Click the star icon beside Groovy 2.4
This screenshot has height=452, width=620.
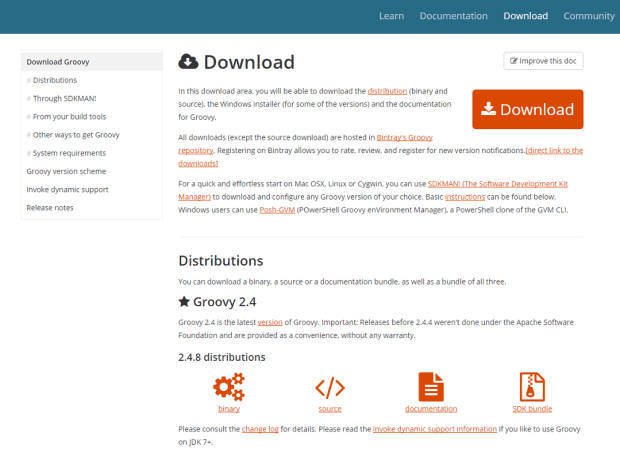(x=184, y=301)
